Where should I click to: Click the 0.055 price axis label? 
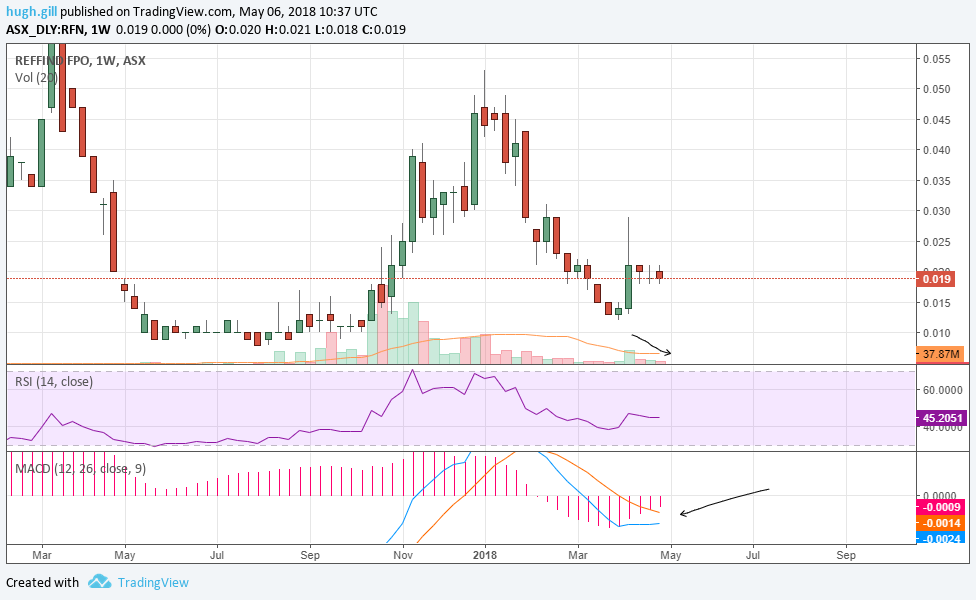point(937,59)
